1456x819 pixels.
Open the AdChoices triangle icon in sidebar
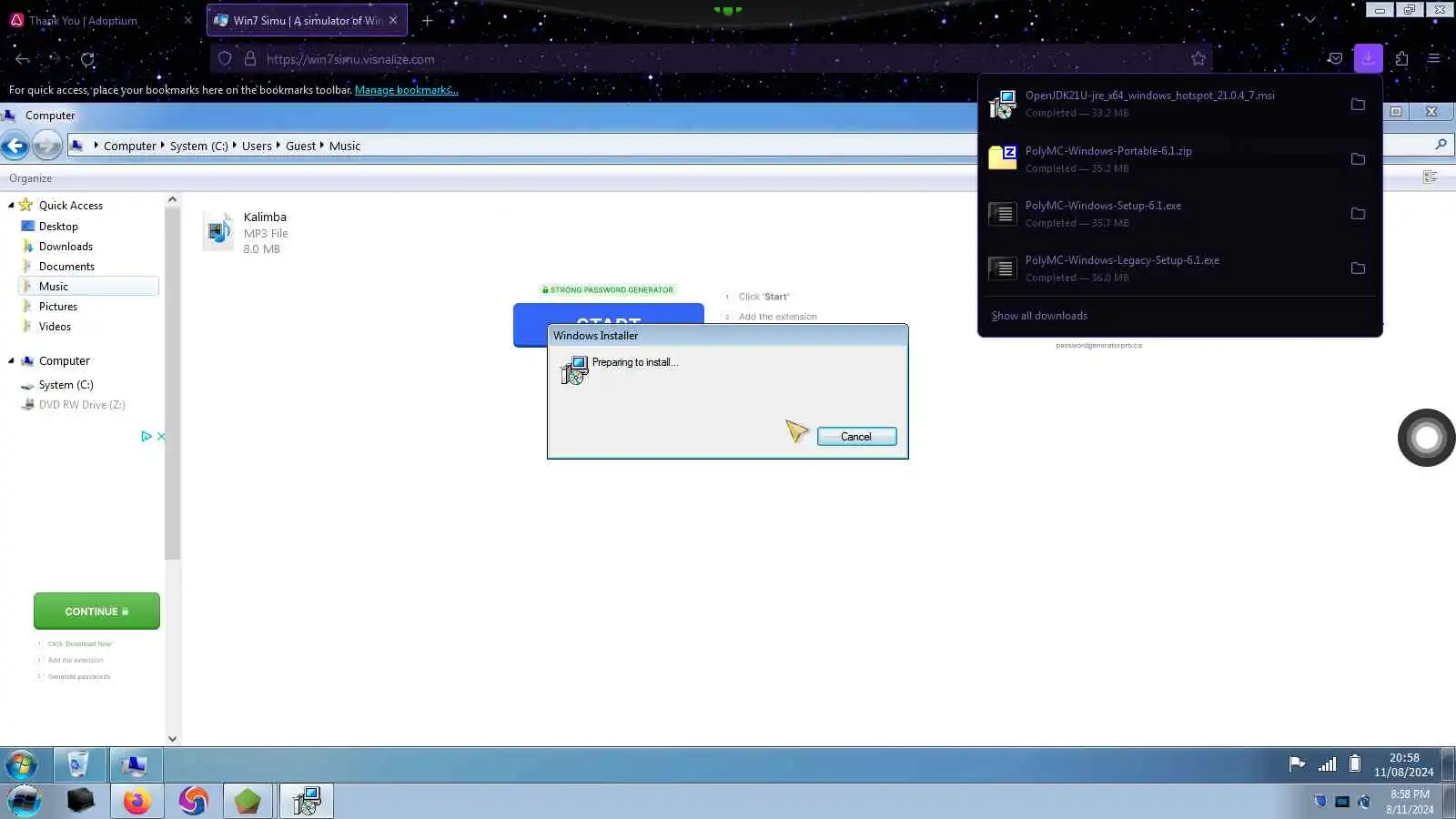pos(146,437)
